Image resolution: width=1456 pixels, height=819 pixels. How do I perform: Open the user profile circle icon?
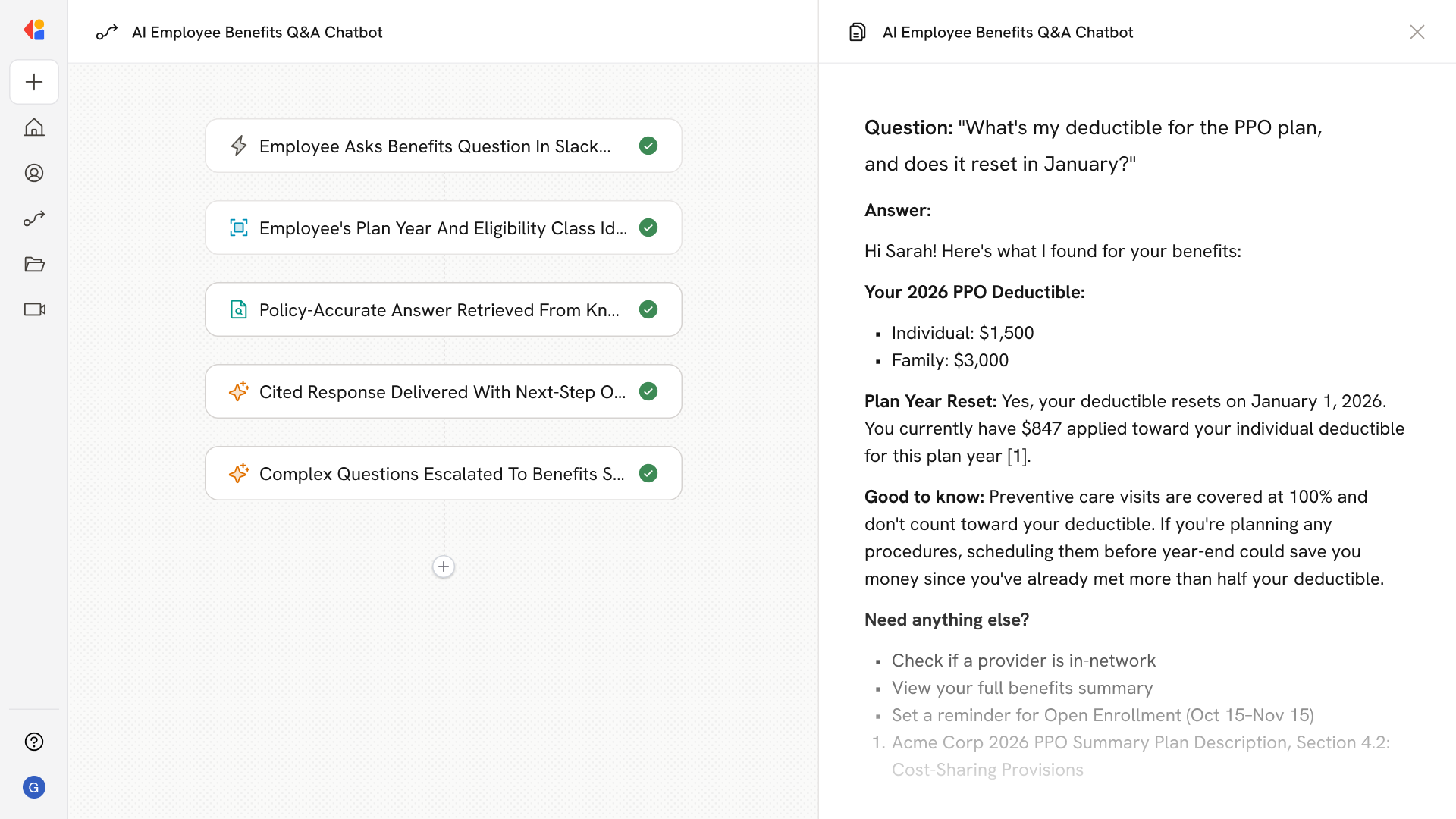pyautogui.click(x=34, y=173)
